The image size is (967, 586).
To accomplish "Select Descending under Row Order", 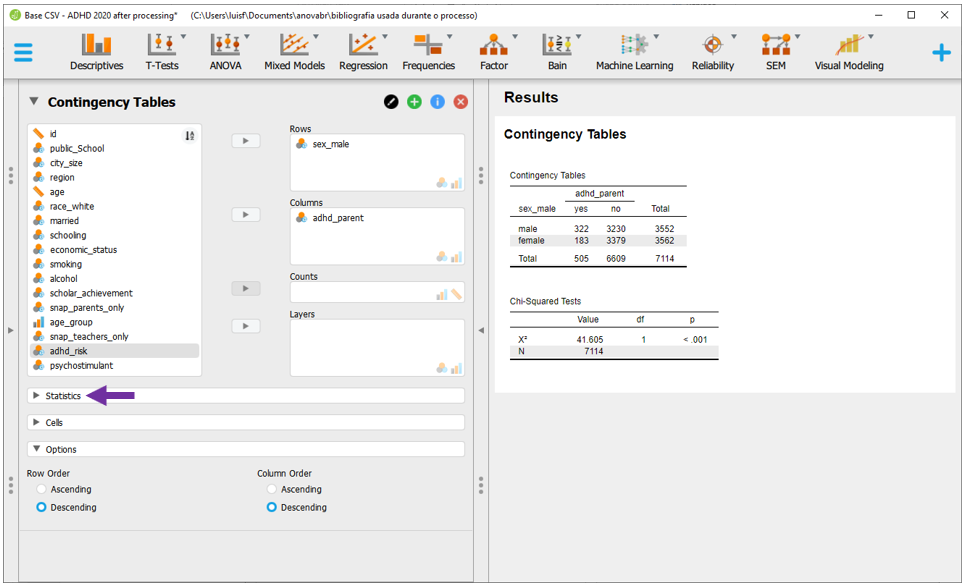I will 42,508.
